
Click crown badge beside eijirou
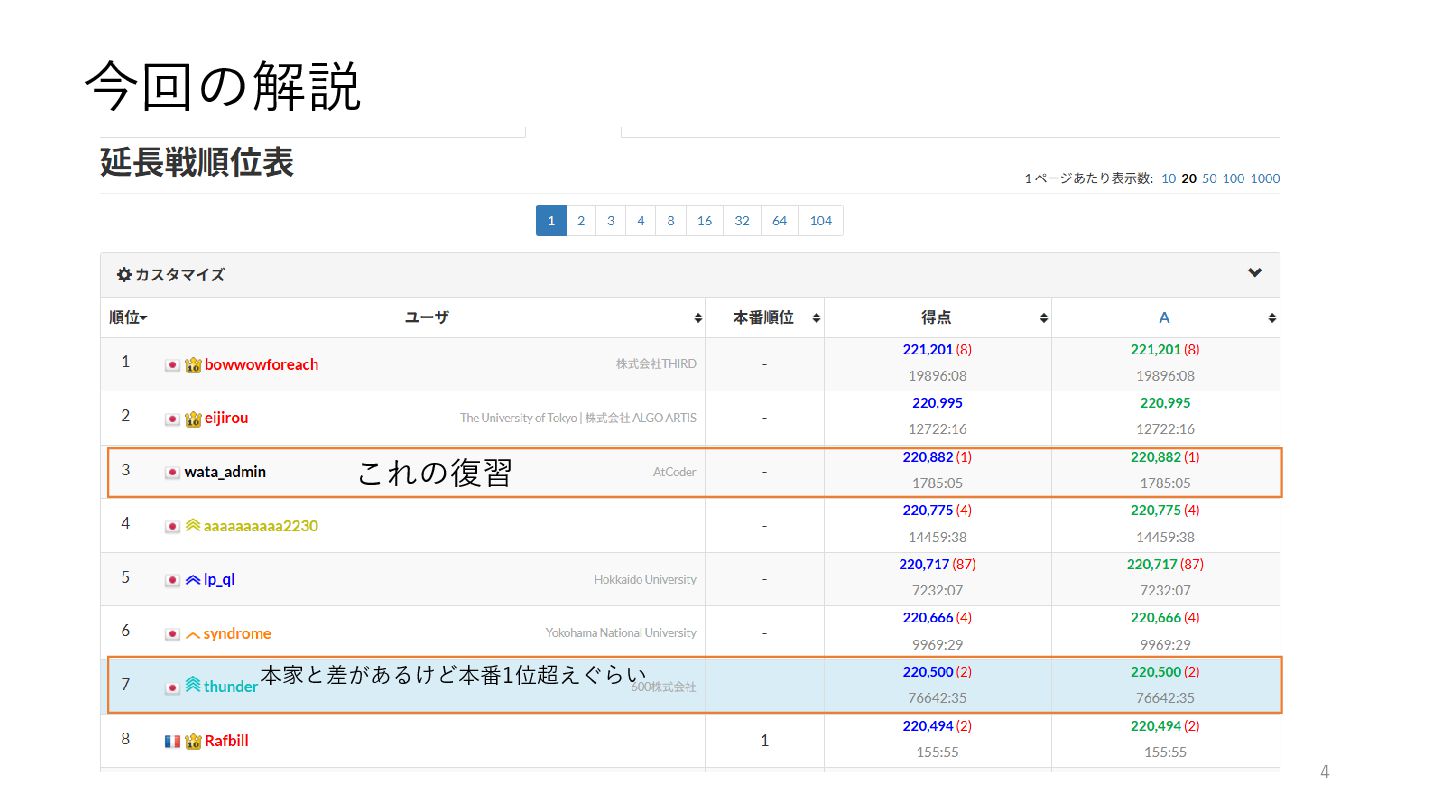[193, 419]
